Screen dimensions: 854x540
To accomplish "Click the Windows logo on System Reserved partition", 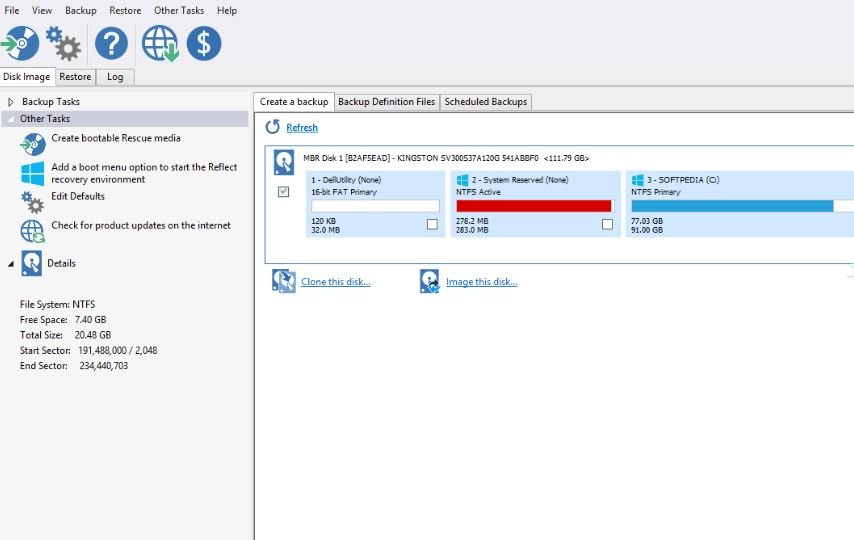I will point(462,180).
